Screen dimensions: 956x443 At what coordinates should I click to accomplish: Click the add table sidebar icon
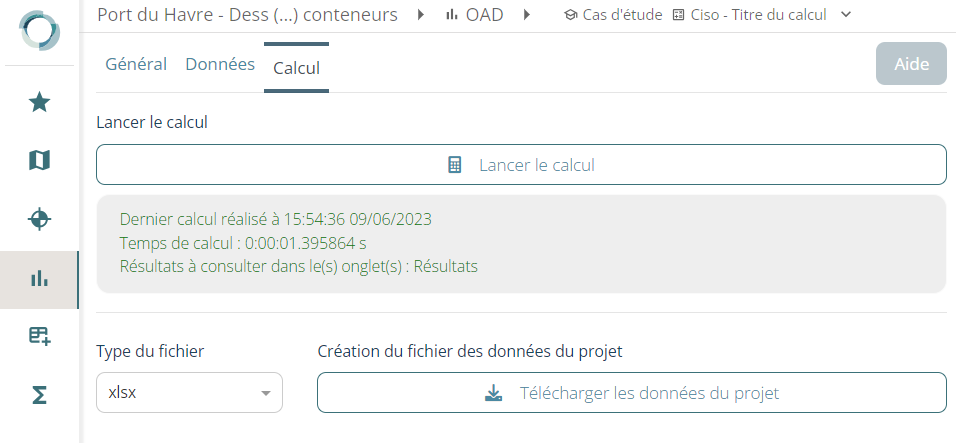(39, 337)
